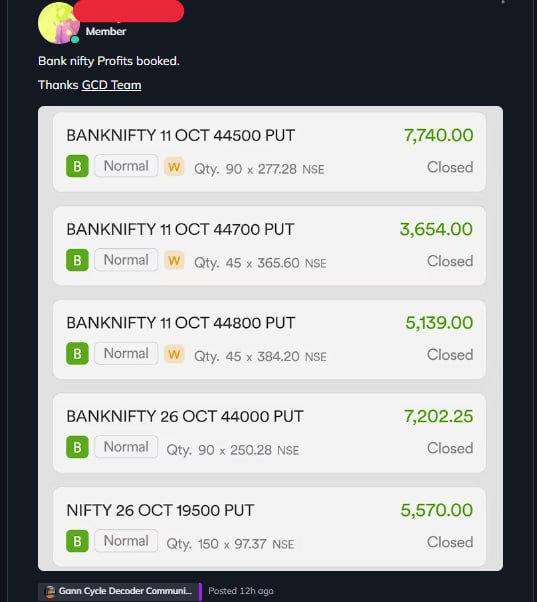Click the Closed status on NIFTY 19500 row

450,542
